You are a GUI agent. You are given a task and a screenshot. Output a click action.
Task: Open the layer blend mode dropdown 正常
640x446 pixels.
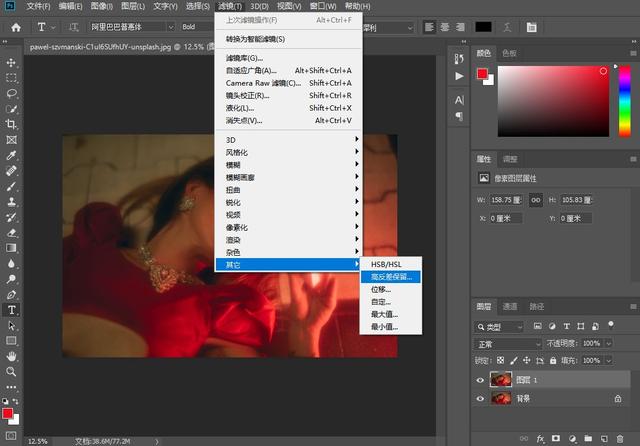(508, 344)
